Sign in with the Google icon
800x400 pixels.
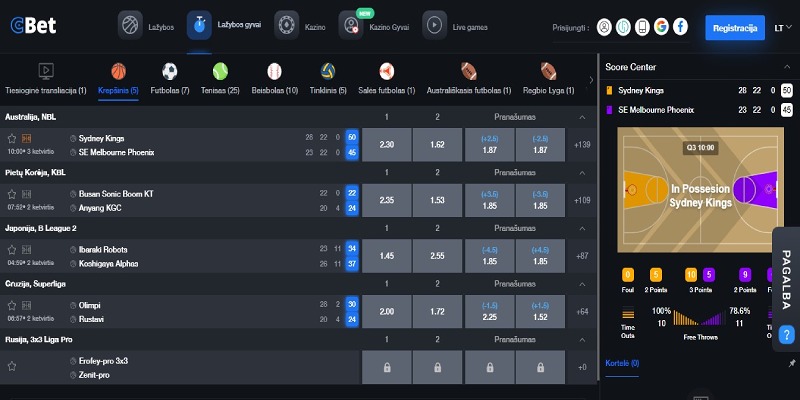pos(659,27)
